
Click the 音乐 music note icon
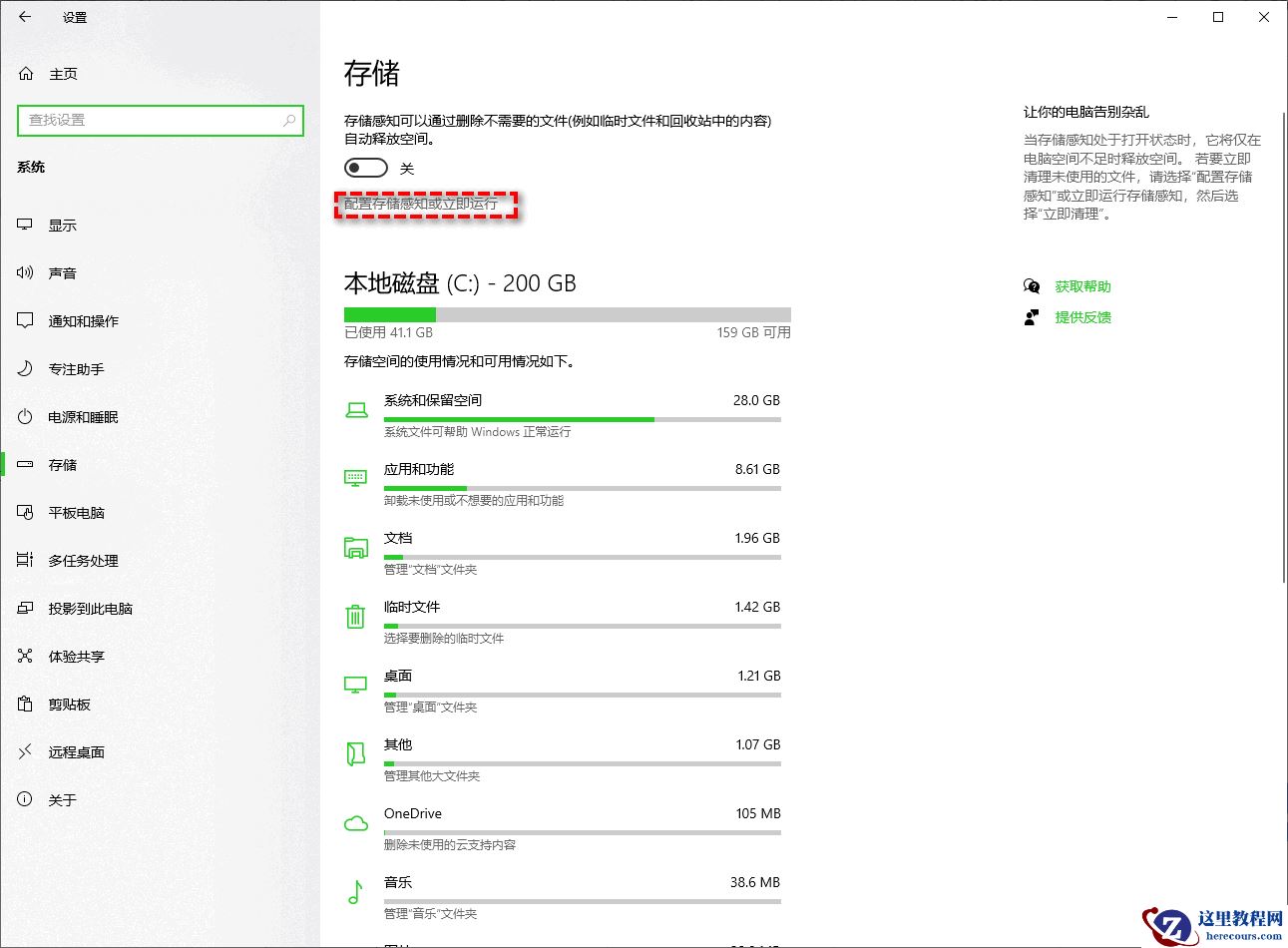(355, 891)
